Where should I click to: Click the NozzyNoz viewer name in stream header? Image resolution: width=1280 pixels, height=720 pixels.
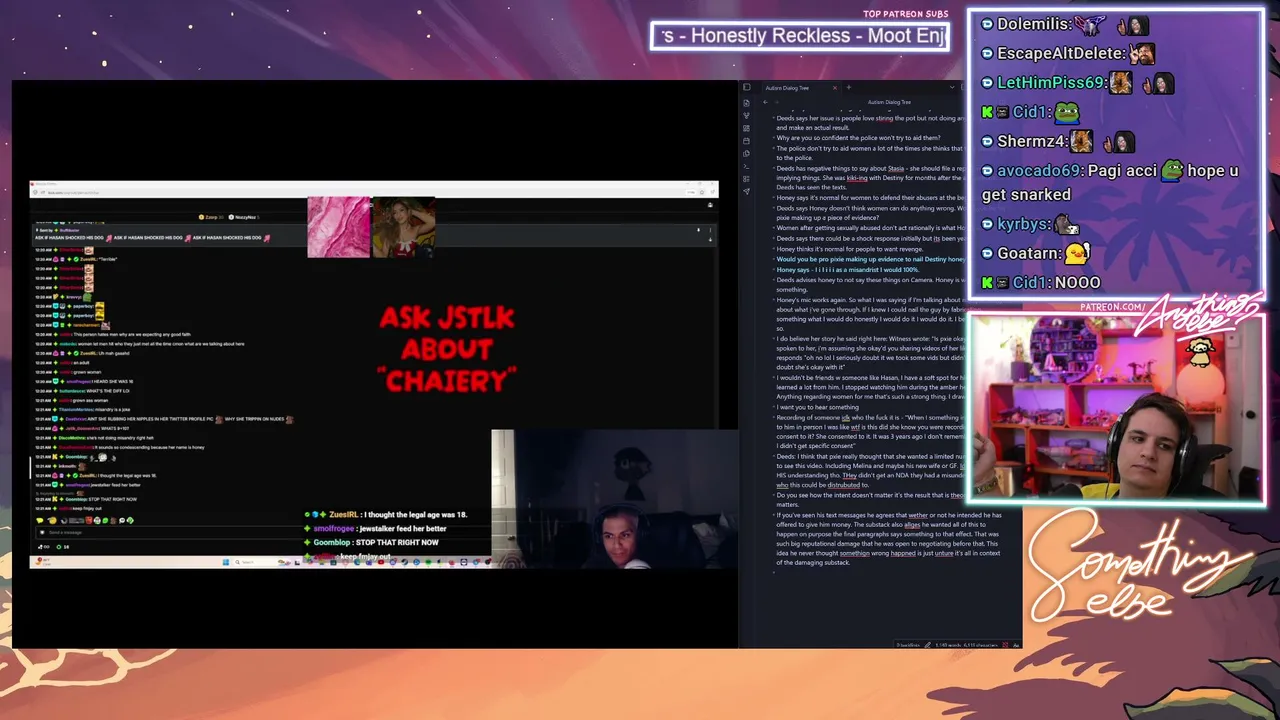coord(246,216)
